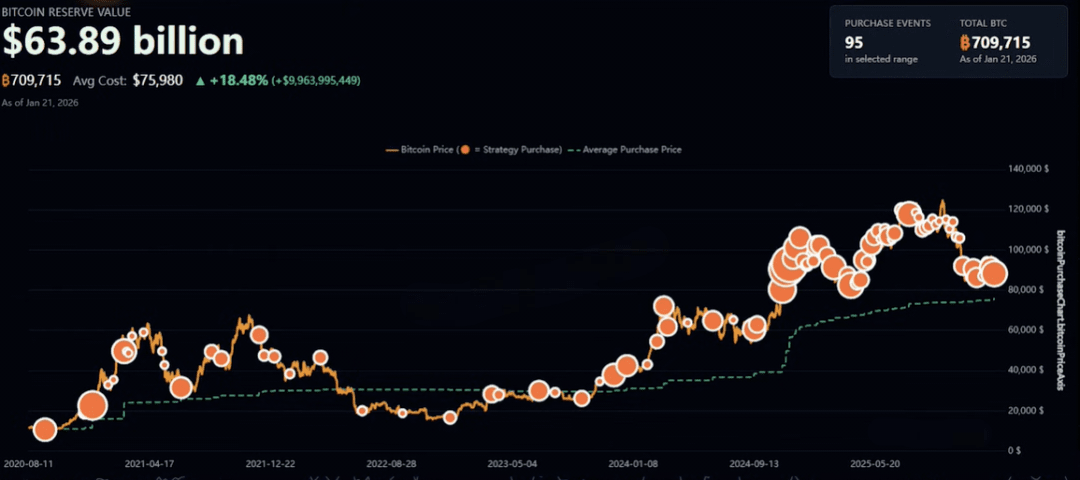Toggle the Strategy Purchase legend label
This screenshot has width=1080, height=480.
point(518,150)
